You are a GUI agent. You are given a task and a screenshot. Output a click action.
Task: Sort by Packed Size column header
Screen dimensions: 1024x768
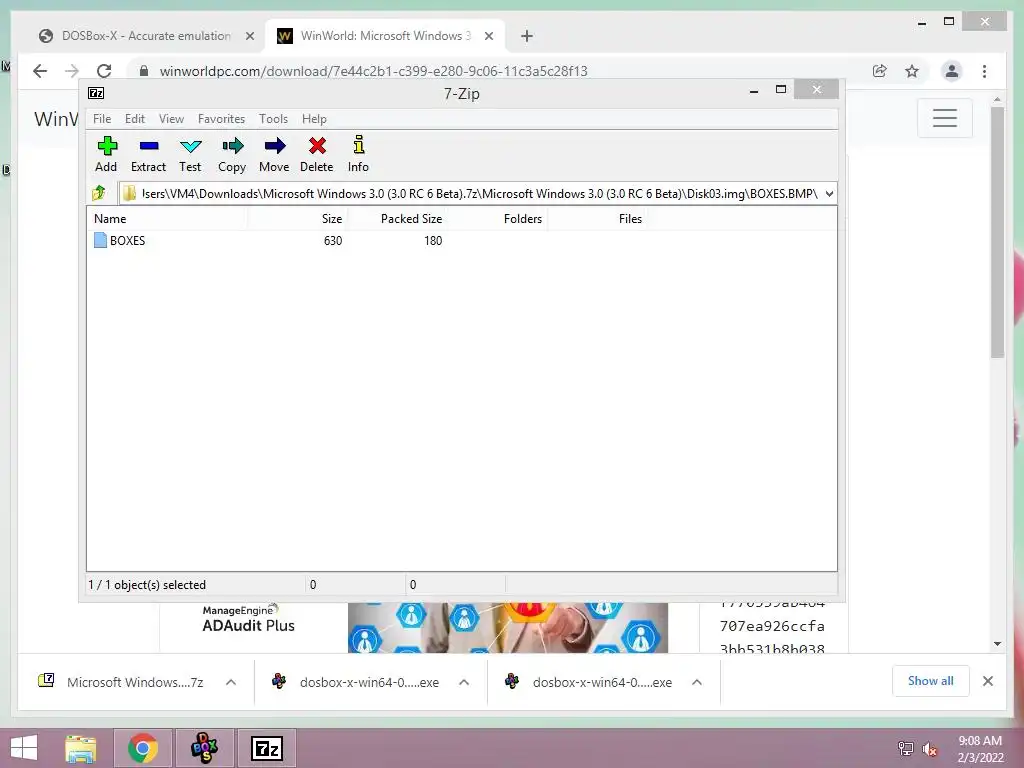coord(397,219)
